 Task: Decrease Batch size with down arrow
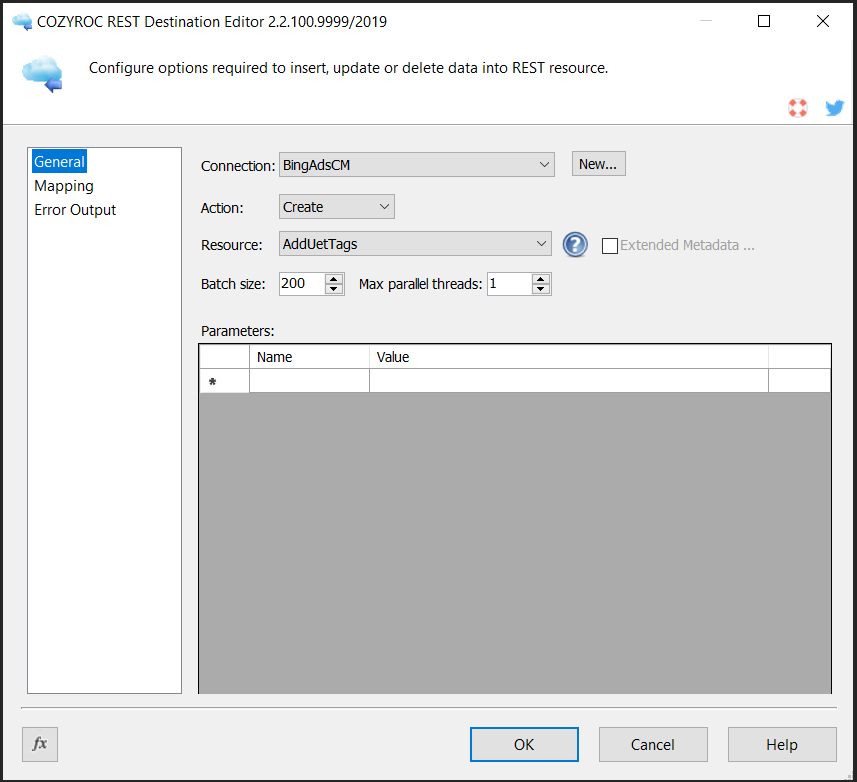(x=333, y=289)
